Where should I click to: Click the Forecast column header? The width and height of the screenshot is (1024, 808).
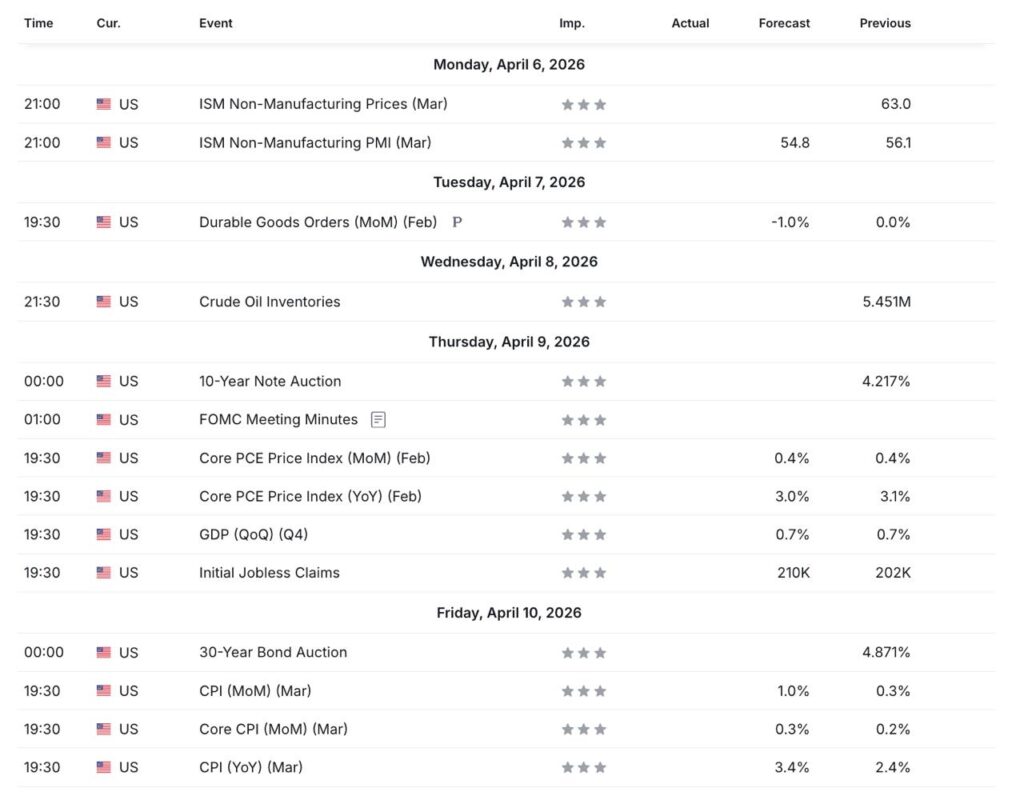[x=784, y=23]
